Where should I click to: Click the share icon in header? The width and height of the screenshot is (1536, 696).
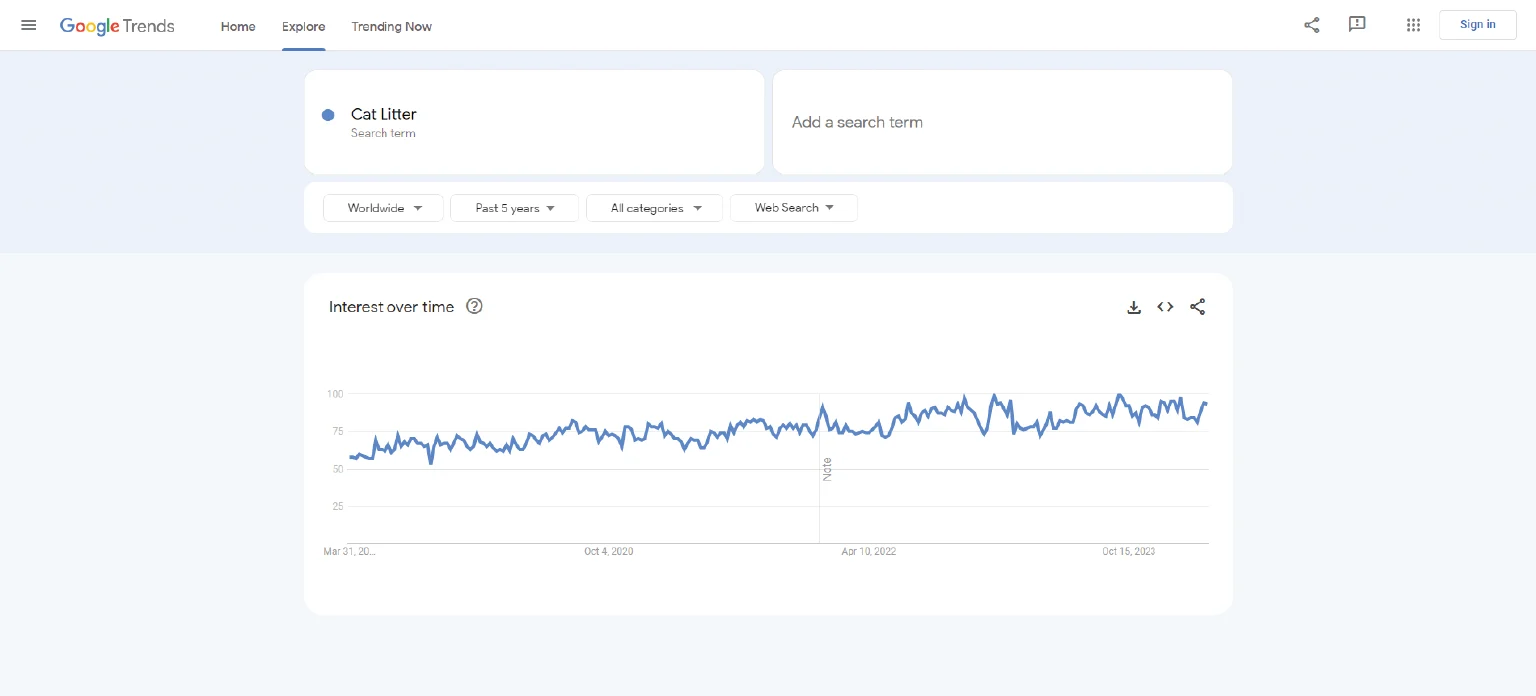pos(1311,25)
